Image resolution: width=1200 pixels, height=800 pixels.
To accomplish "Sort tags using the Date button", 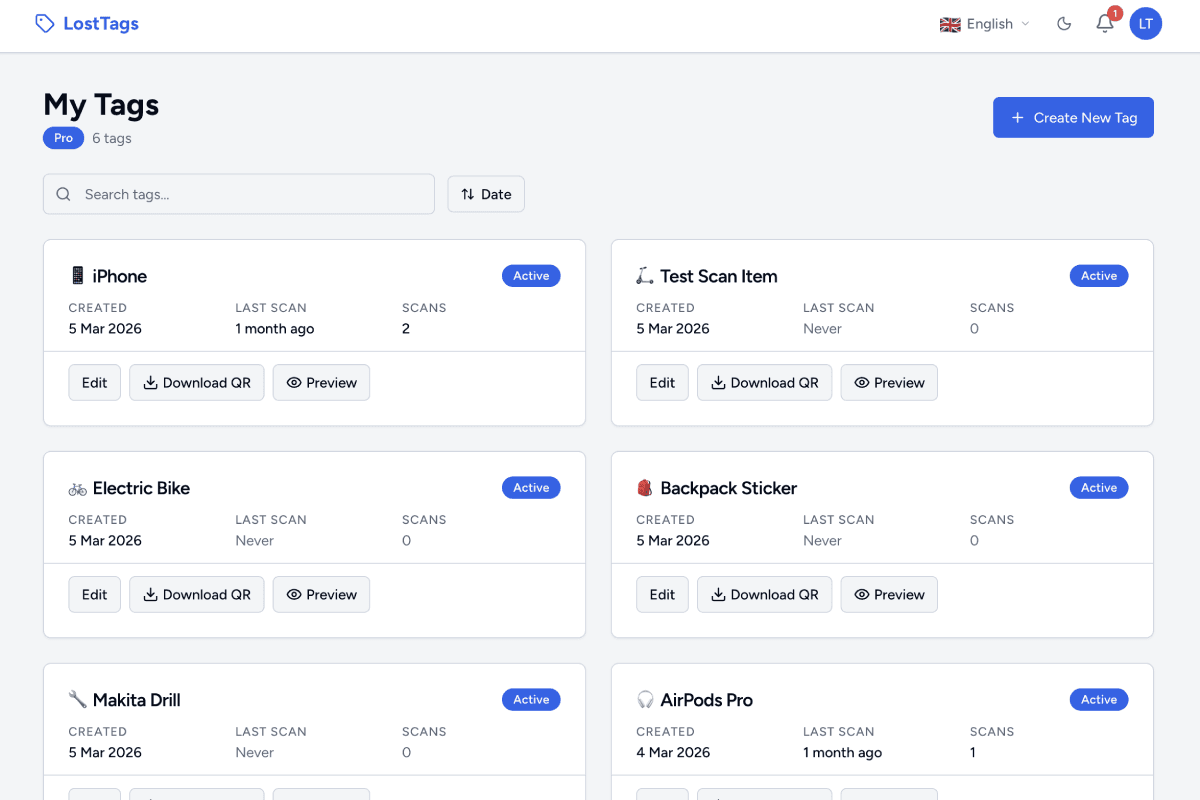I will tap(486, 194).
